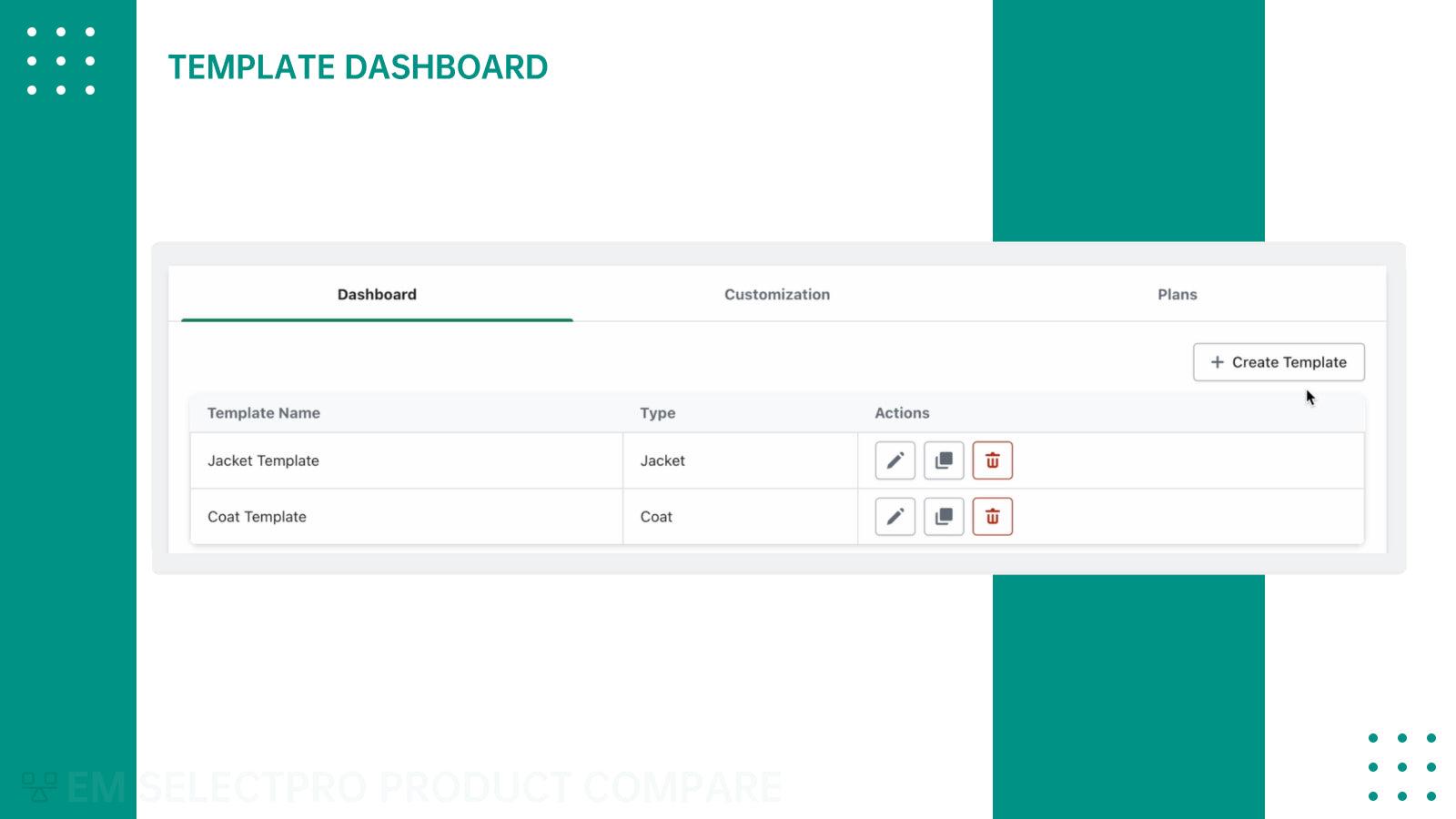This screenshot has height=819, width=1456.
Task: Select the Coat Template row name
Action: pos(257,516)
